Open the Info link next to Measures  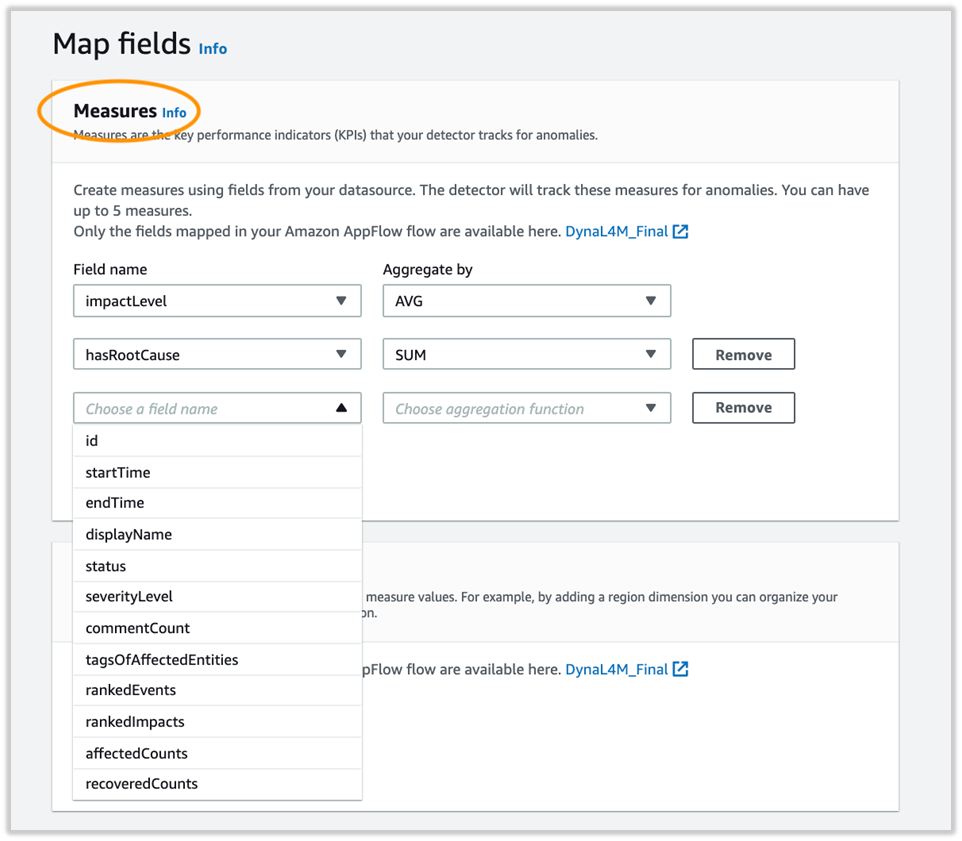(174, 112)
